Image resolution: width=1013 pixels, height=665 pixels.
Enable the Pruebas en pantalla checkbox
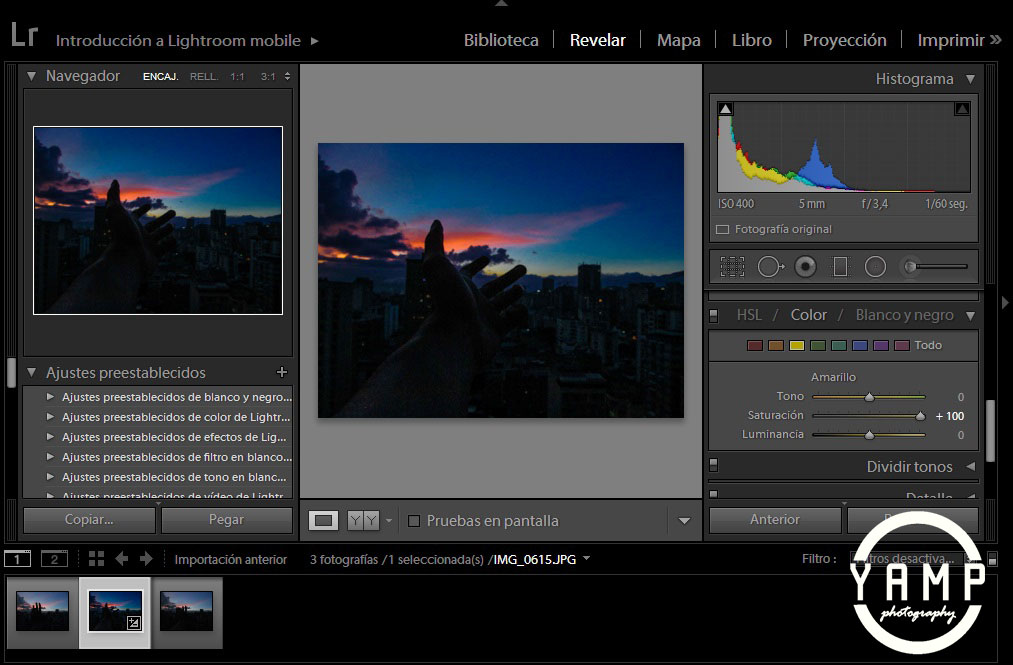tap(414, 521)
